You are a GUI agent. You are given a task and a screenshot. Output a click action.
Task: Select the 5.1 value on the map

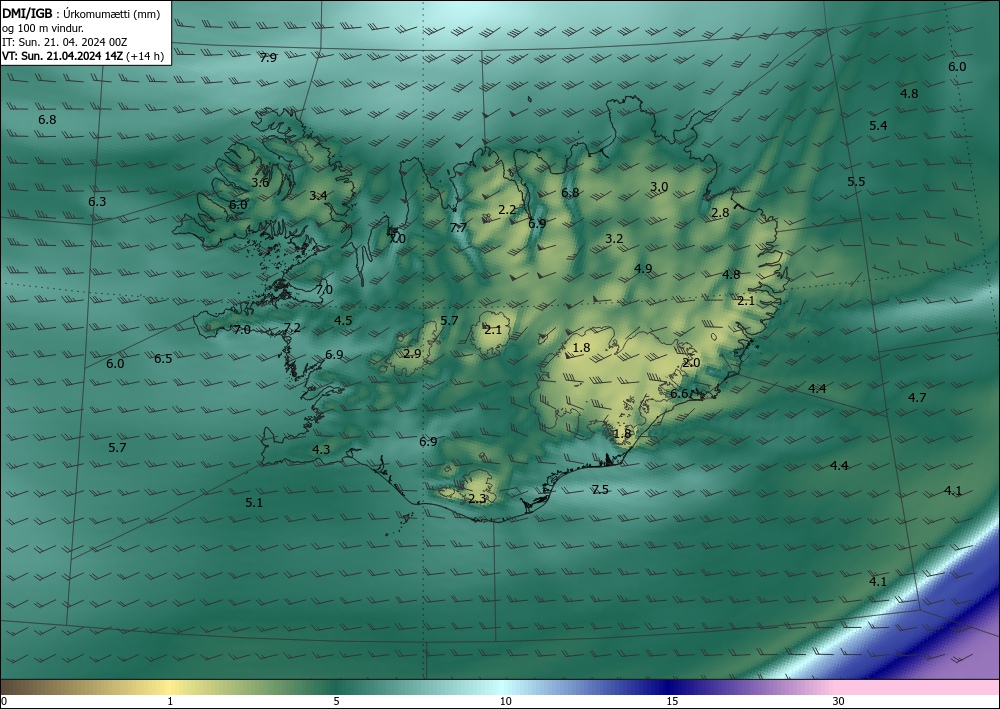tap(254, 502)
